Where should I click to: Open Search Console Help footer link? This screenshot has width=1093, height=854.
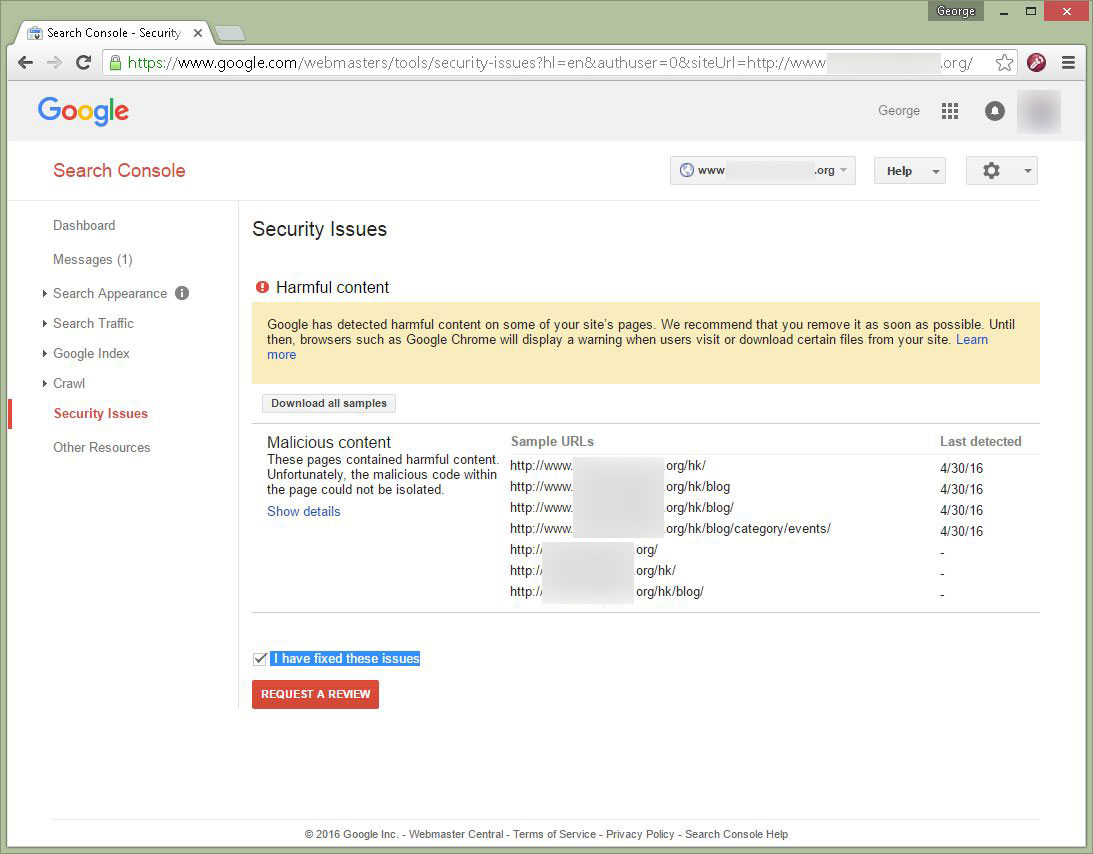737,834
